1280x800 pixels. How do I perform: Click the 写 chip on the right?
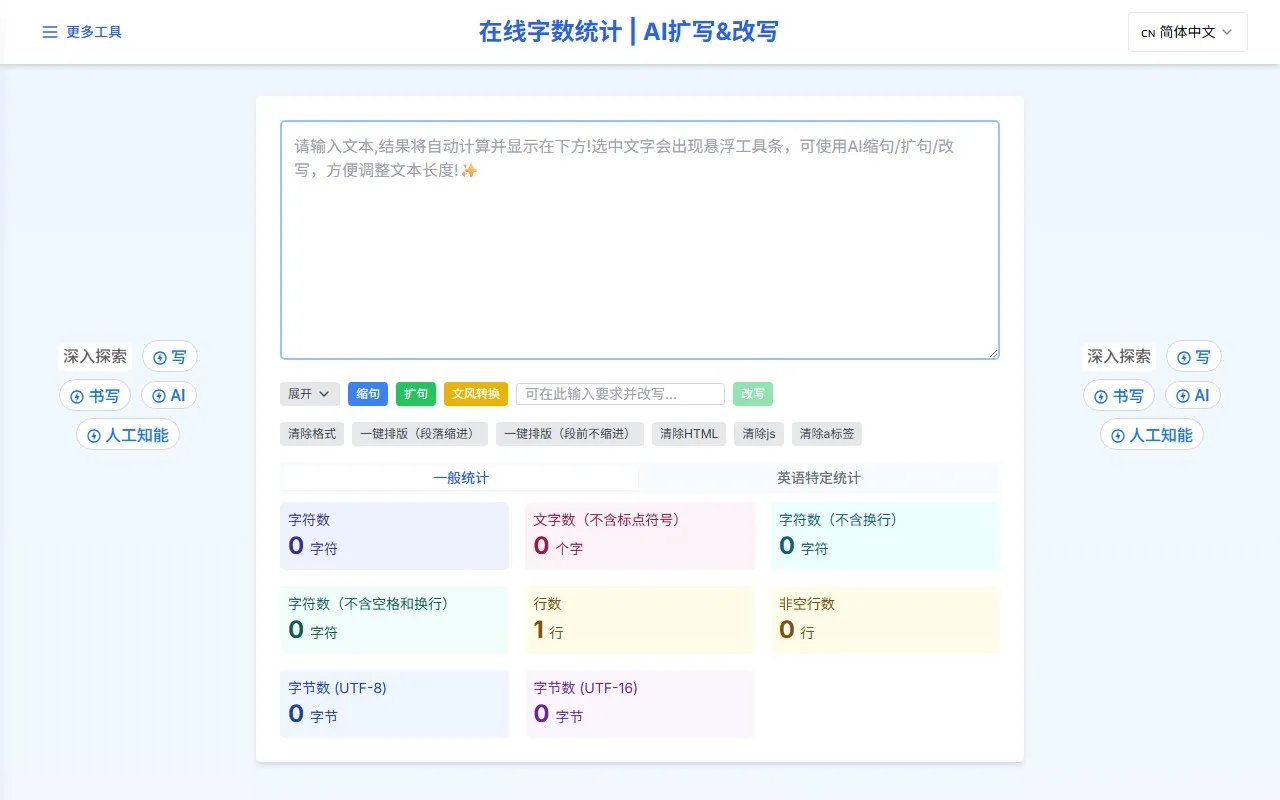click(1194, 356)
